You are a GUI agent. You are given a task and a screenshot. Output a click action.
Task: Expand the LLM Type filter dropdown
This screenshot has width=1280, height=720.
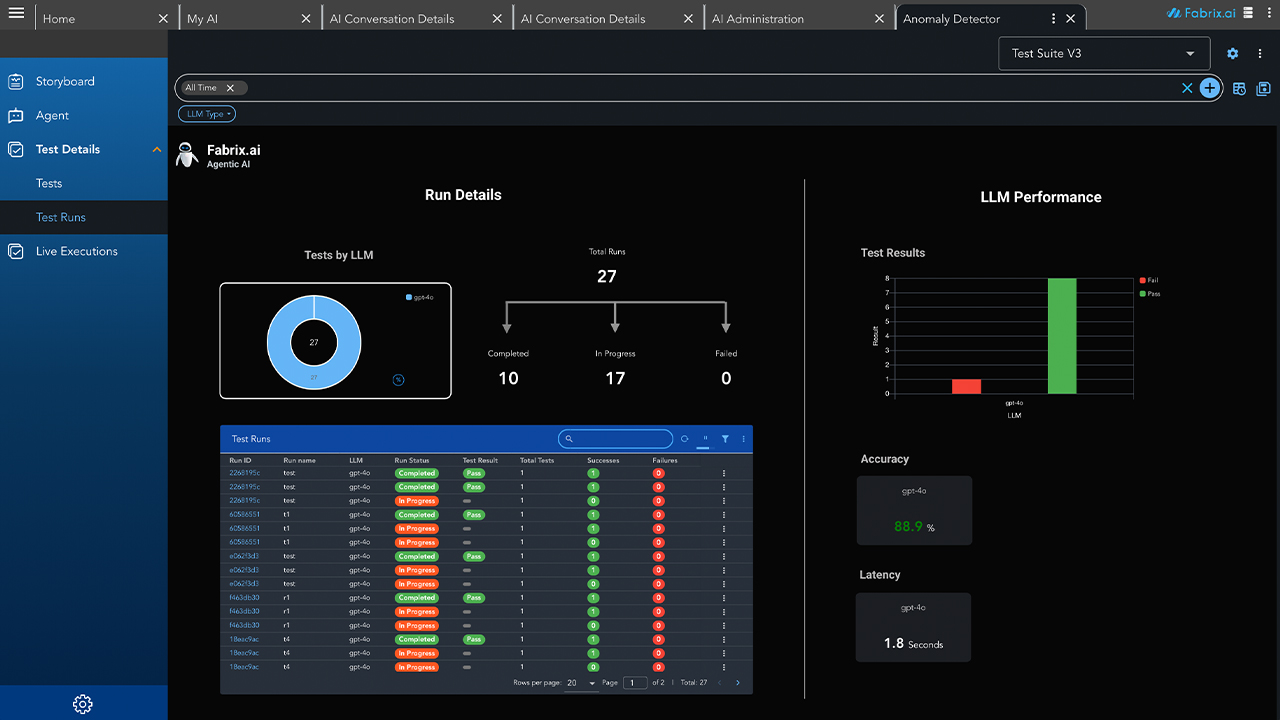click(x=208, y=114)
